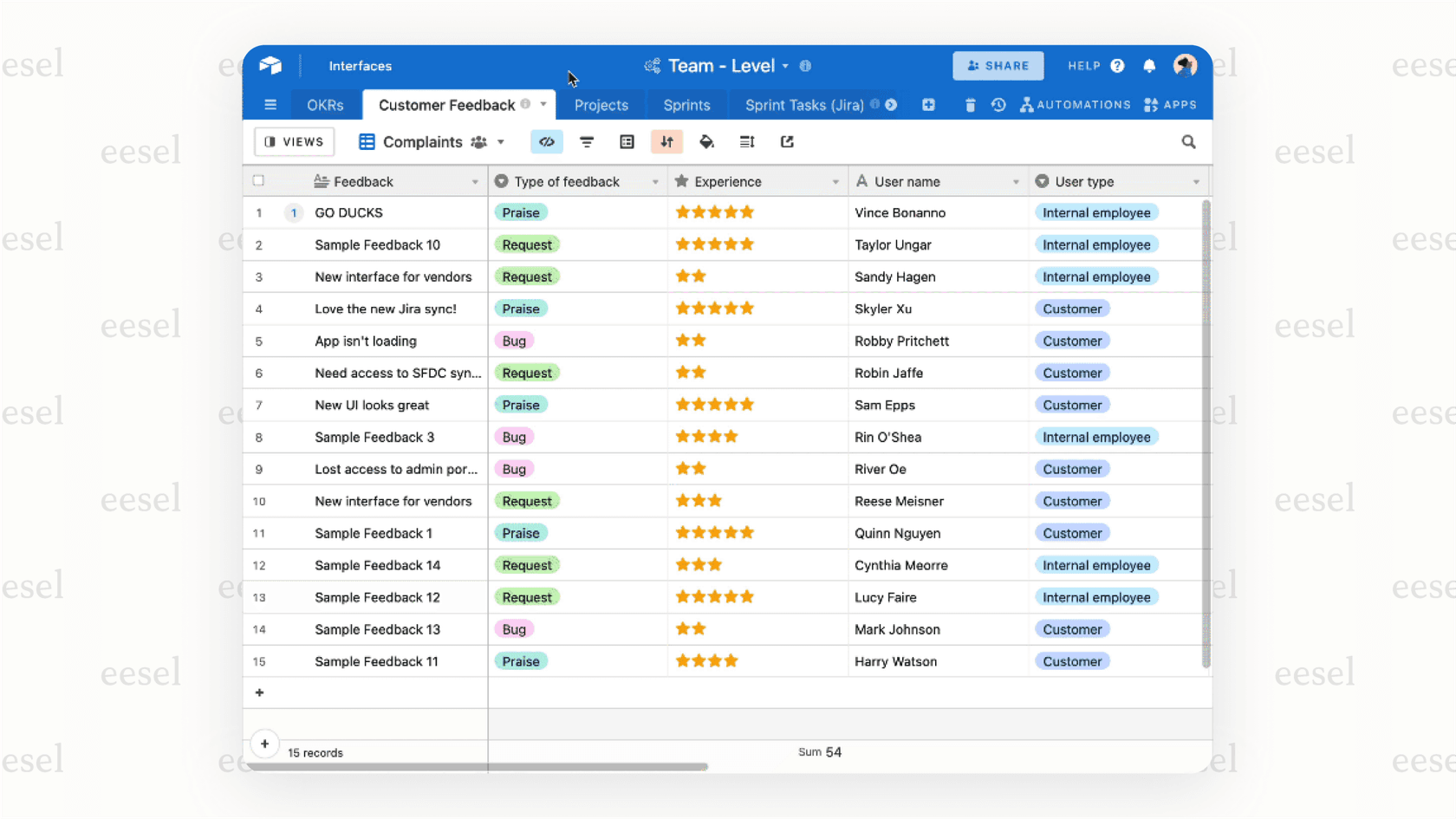Image resolution: width=1456 pixels, height=819 pixels.
Task: Switch to the Projects tab
Action: (601, 104)
